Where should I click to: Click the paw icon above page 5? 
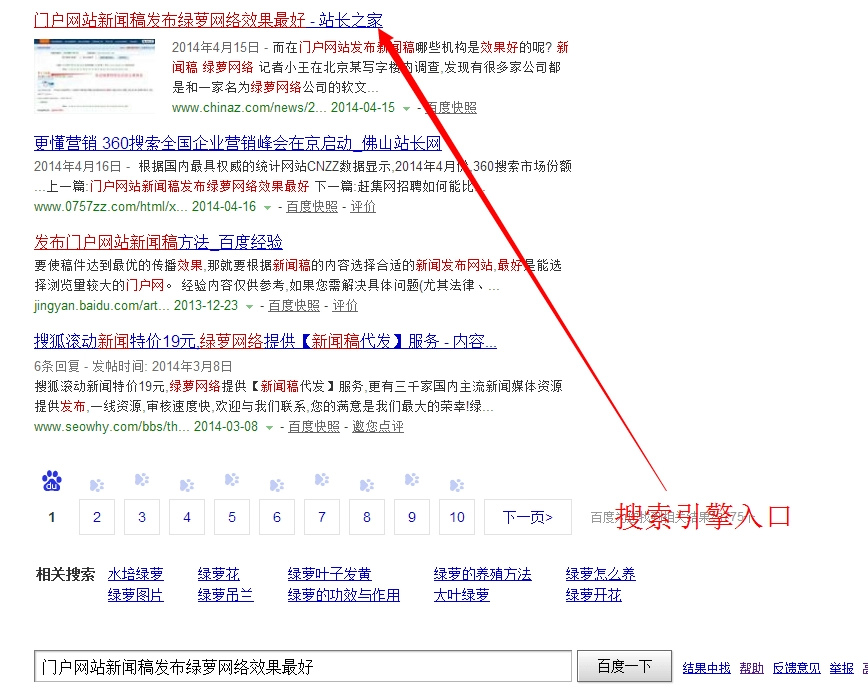[232, 479]
